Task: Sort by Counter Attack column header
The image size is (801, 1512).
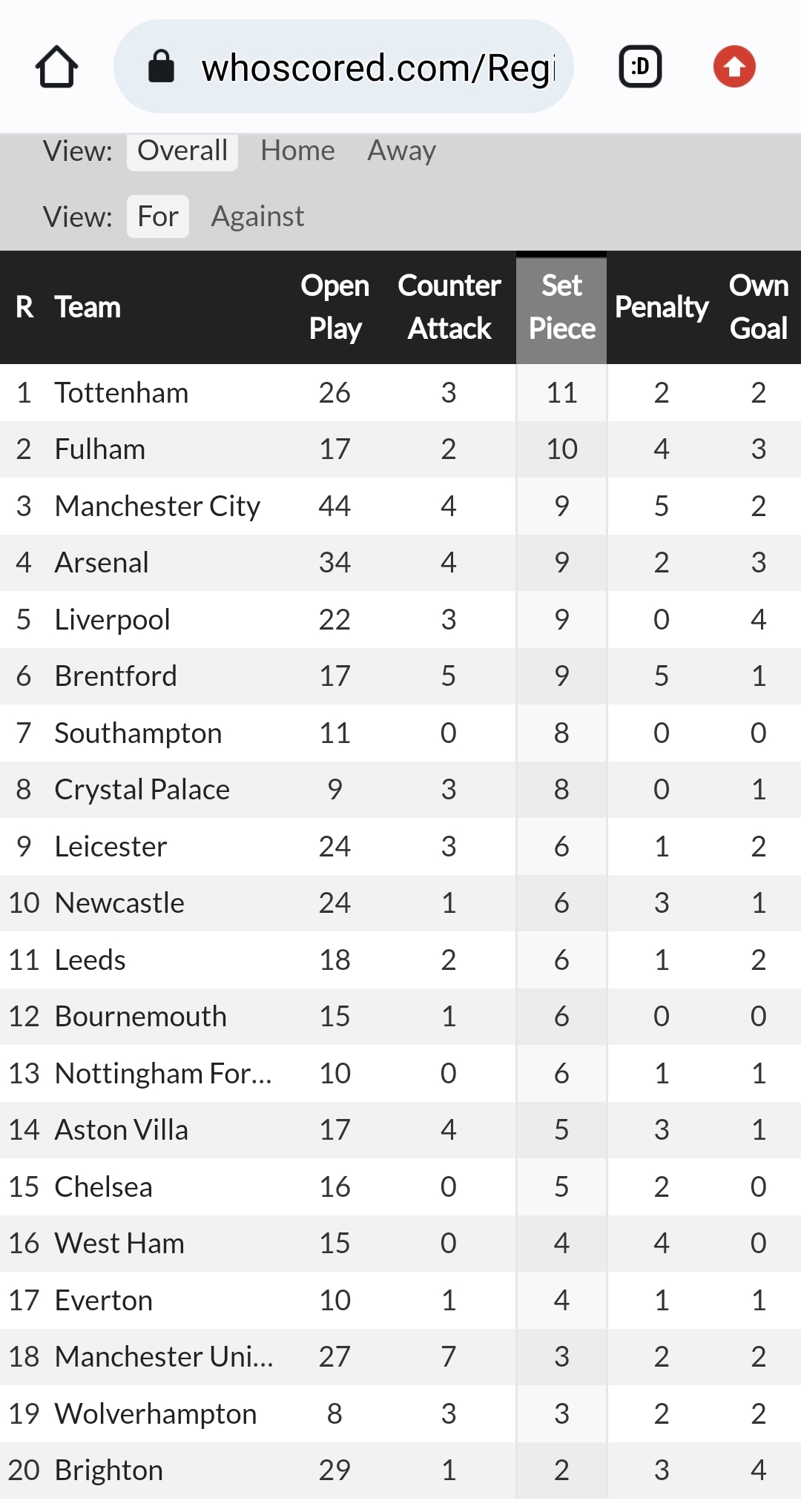Action: (x=449, y=307)
